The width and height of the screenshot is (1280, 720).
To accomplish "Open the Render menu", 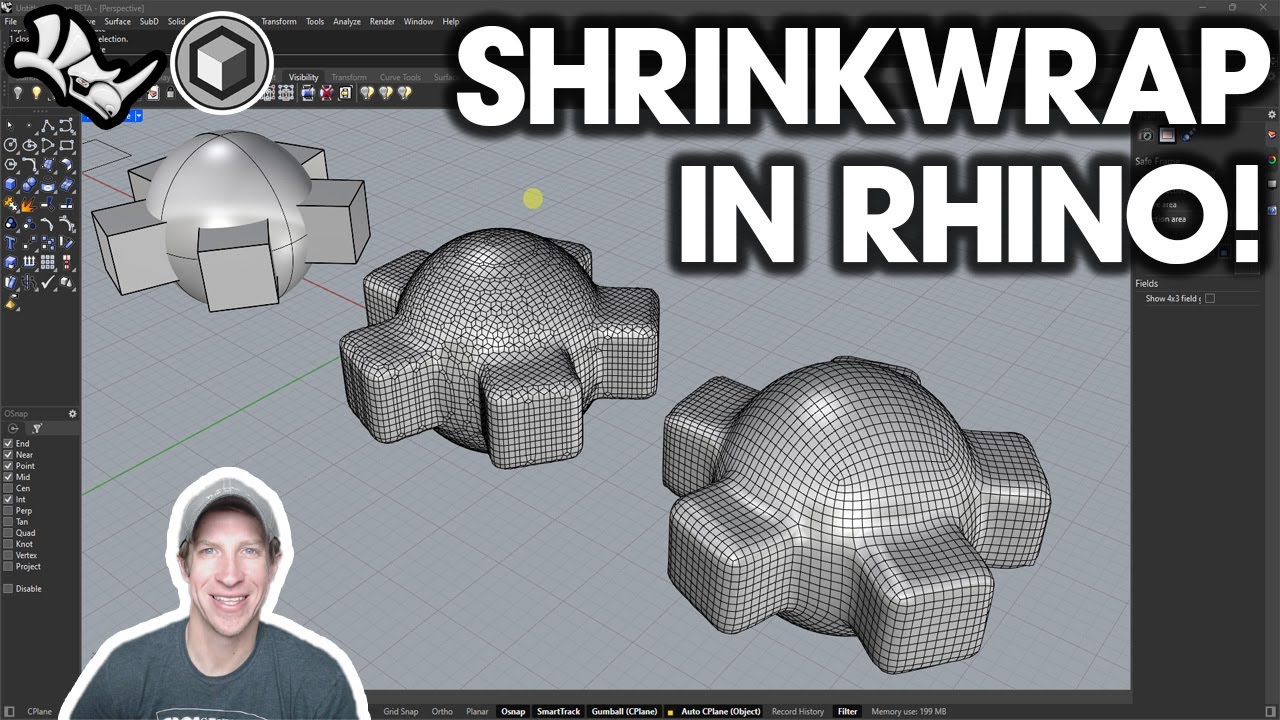I will [382, 21].
